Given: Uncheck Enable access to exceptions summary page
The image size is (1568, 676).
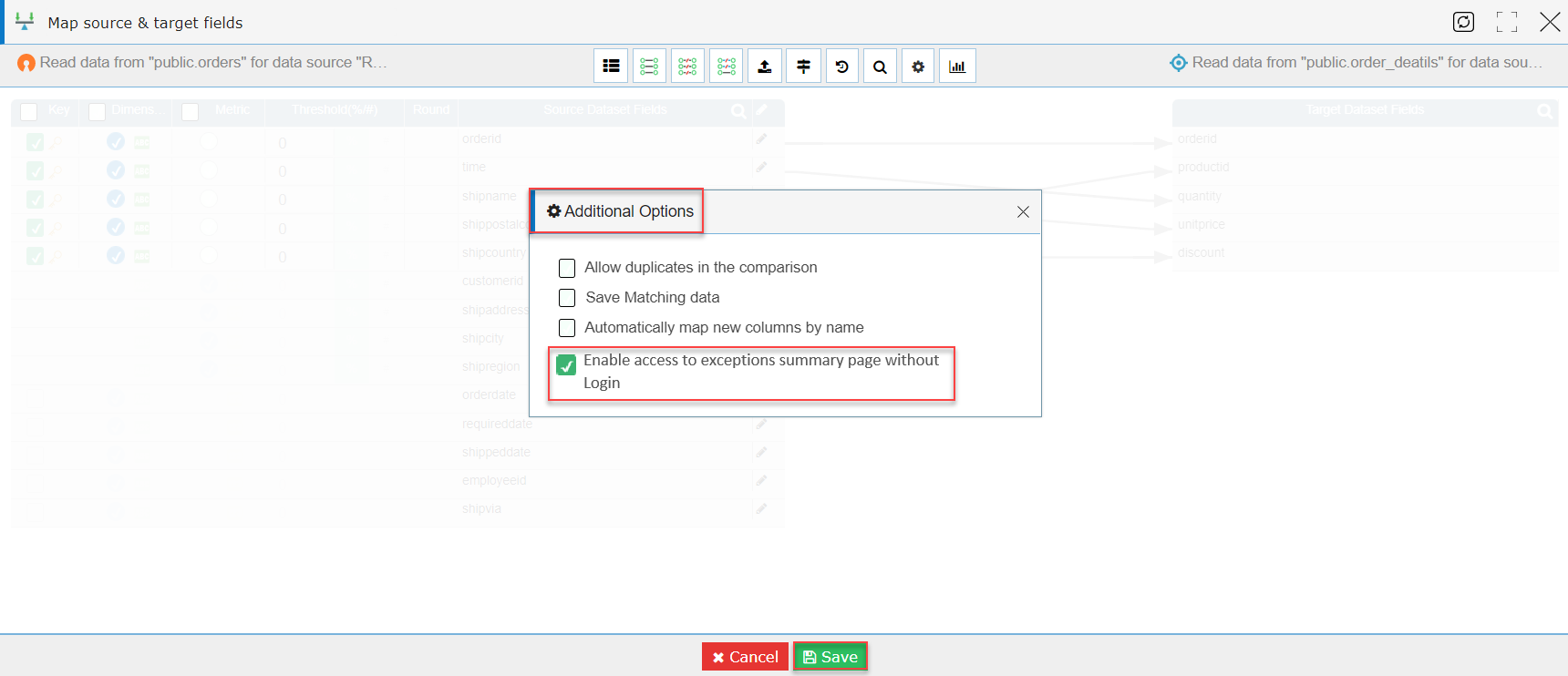Looking at the screenshot, I should pyautogui.click(x=566, y=365).
